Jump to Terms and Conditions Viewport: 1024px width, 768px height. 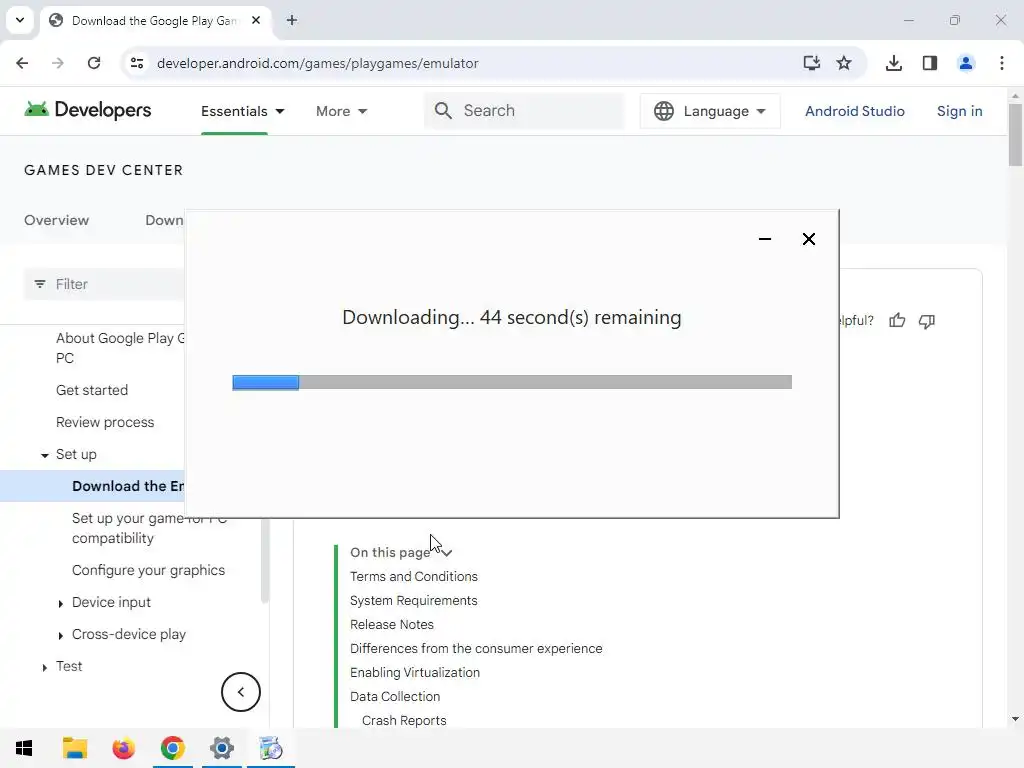click(x=413, y=577)
